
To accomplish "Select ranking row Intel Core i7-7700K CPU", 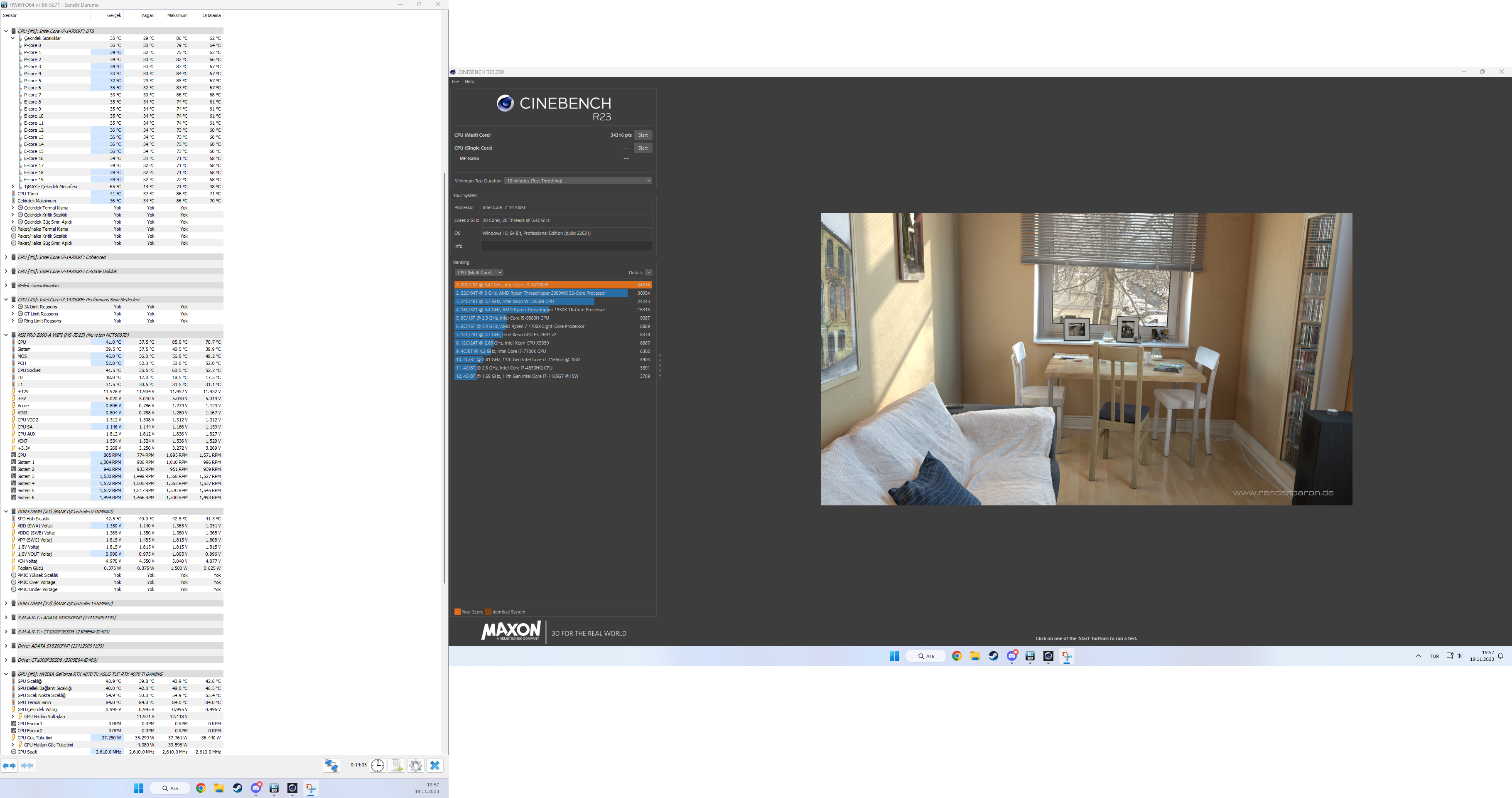I will pyautogui.click(x=553, y=351).
